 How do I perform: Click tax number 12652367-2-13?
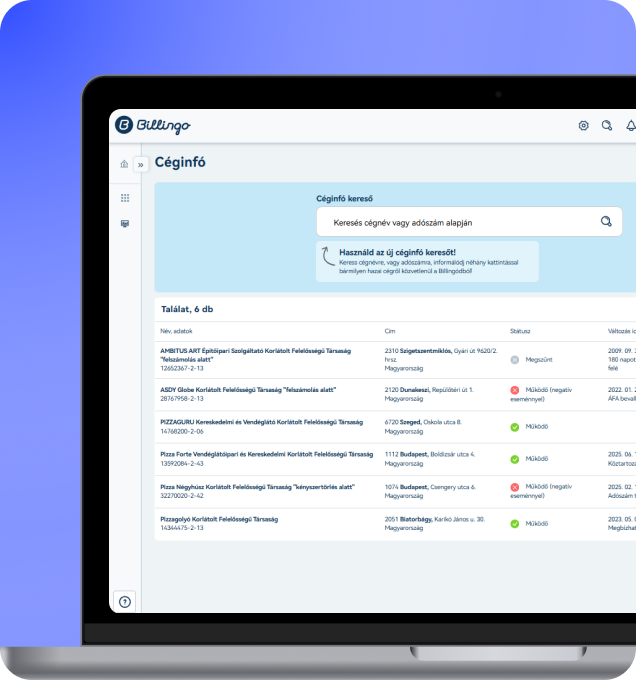pyautogui.click(x=182, y=368)
